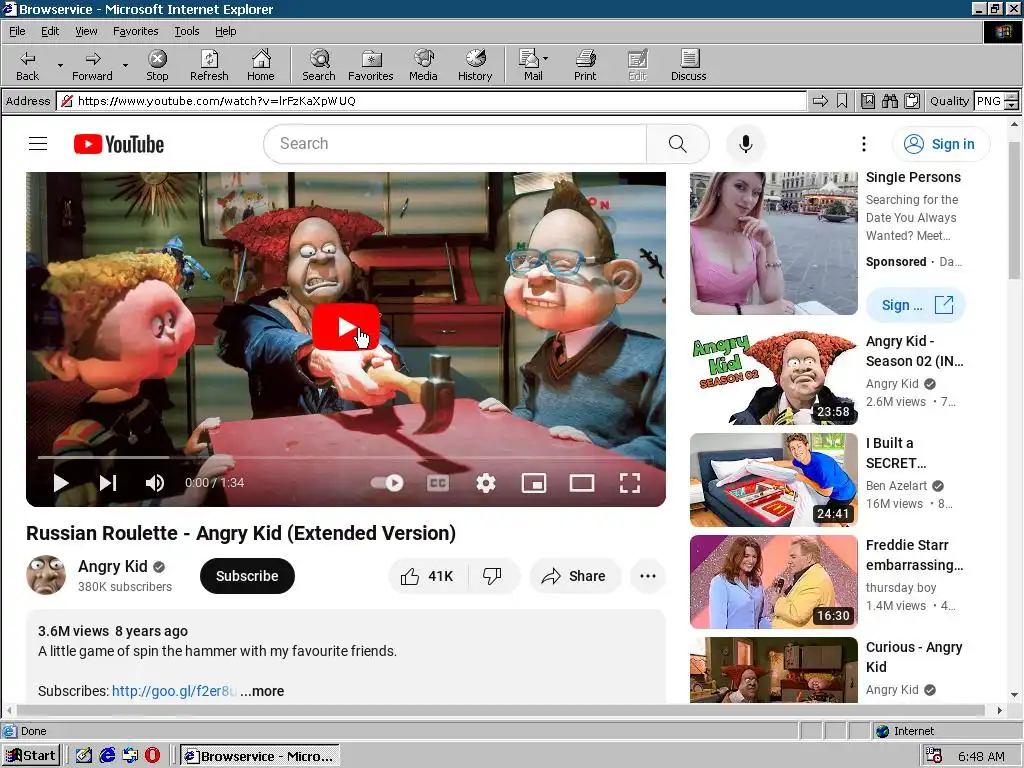Viewport: 1024px width, 768px height.
Task: Click the Back toolbar button
Action: 27,65
